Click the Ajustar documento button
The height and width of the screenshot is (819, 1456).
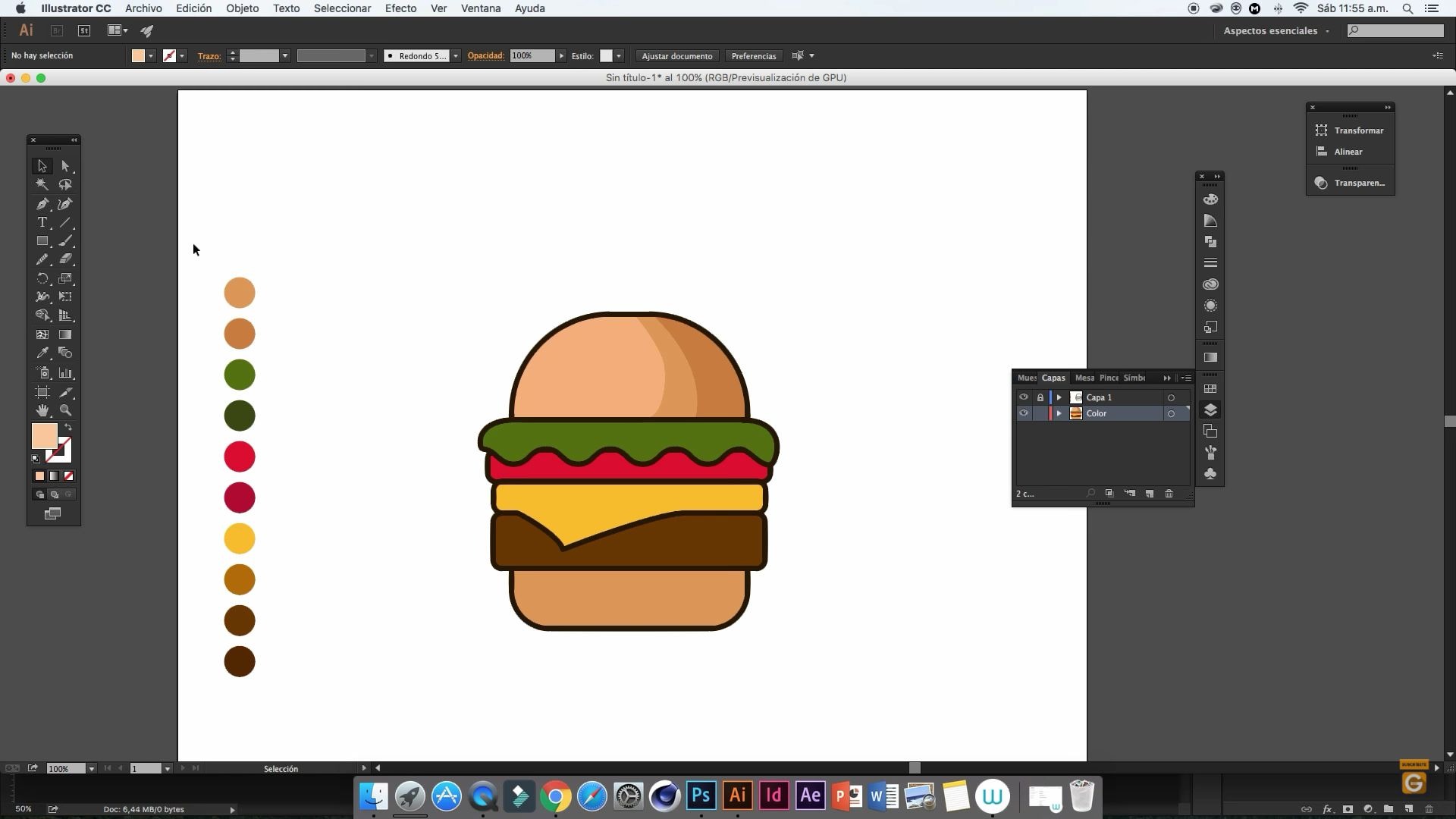[676, 55]
